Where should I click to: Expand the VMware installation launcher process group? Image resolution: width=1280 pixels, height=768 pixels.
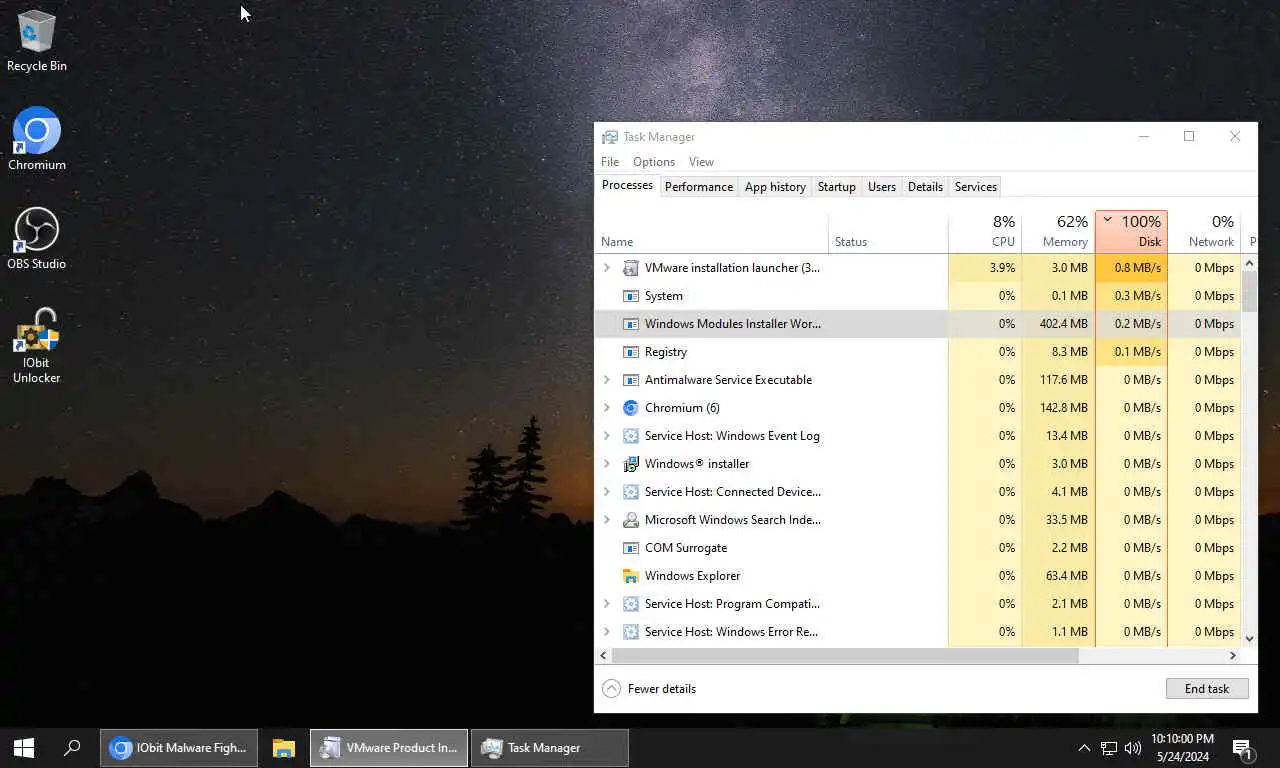(x=606, y=268)
